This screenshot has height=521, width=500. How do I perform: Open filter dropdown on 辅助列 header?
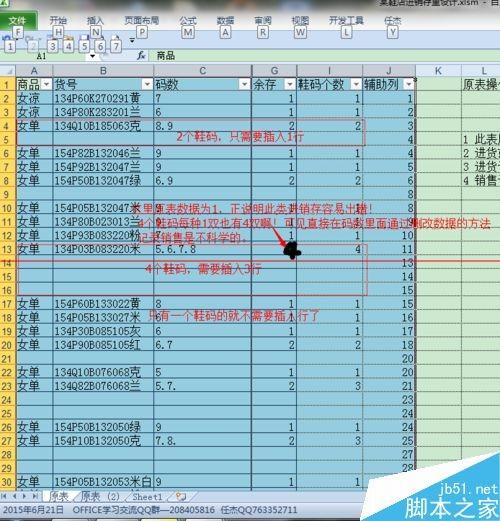[409, 85]
